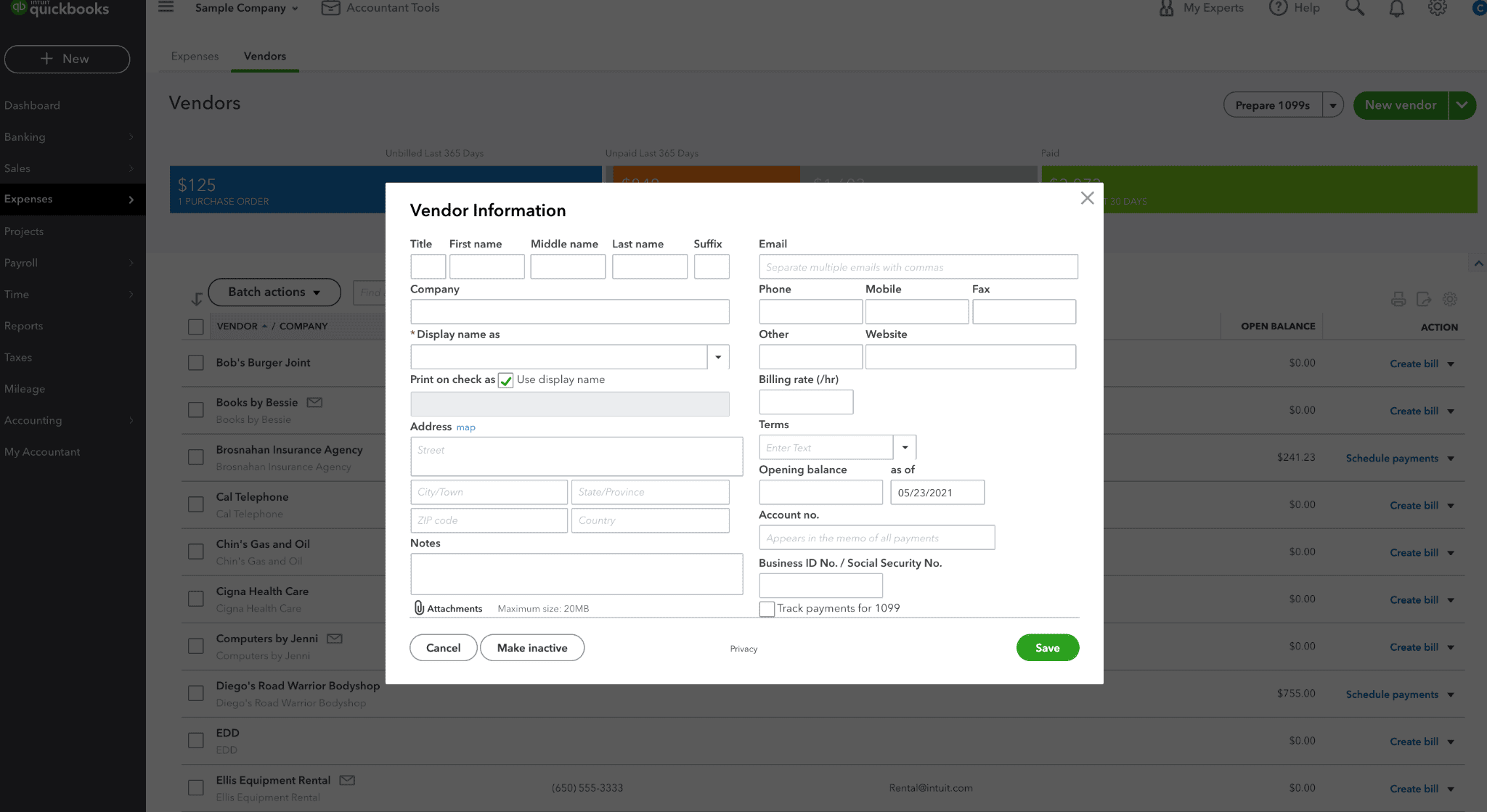The width and height of the screenshot is (1487, 812).
Task: Open the Terms dropdown arrow
Action: coord(905,447)
